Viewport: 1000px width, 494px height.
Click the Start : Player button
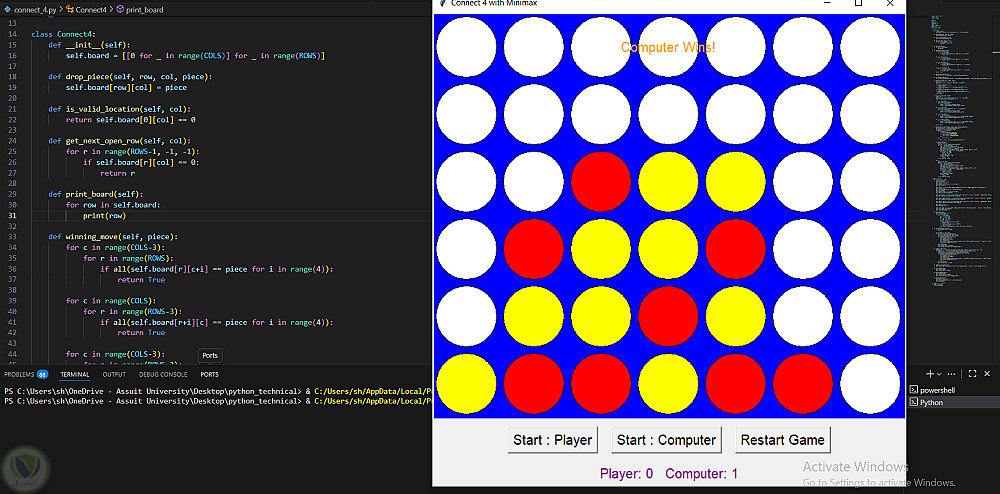coord(552,440)
